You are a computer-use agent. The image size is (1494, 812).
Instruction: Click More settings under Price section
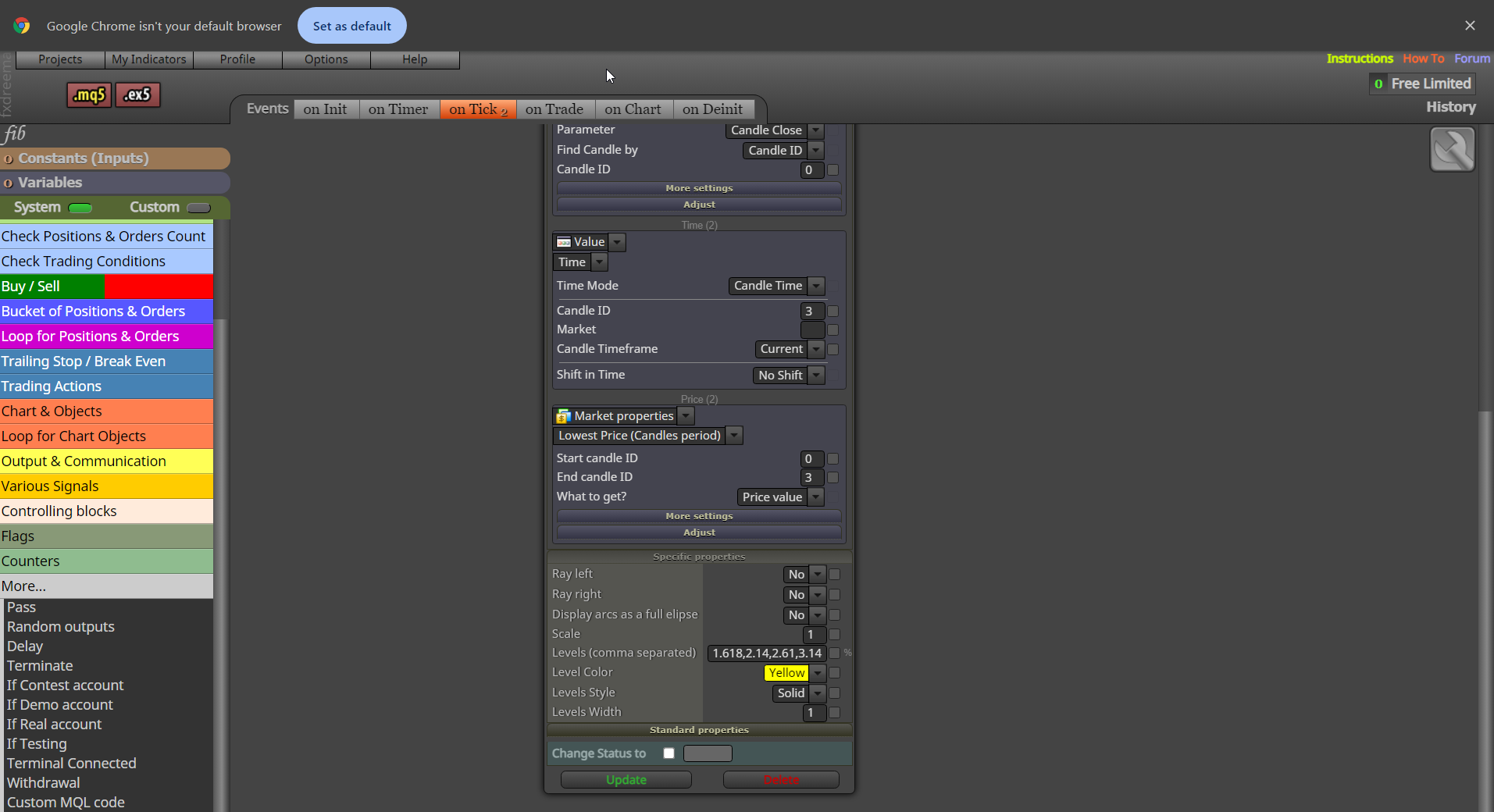pos(699,516)
